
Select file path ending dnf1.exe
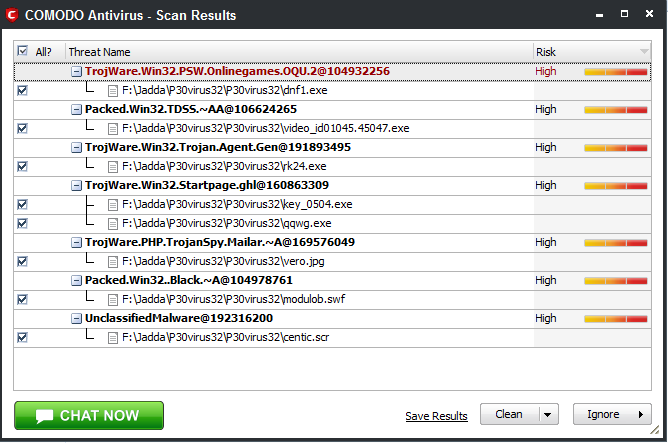225,90
